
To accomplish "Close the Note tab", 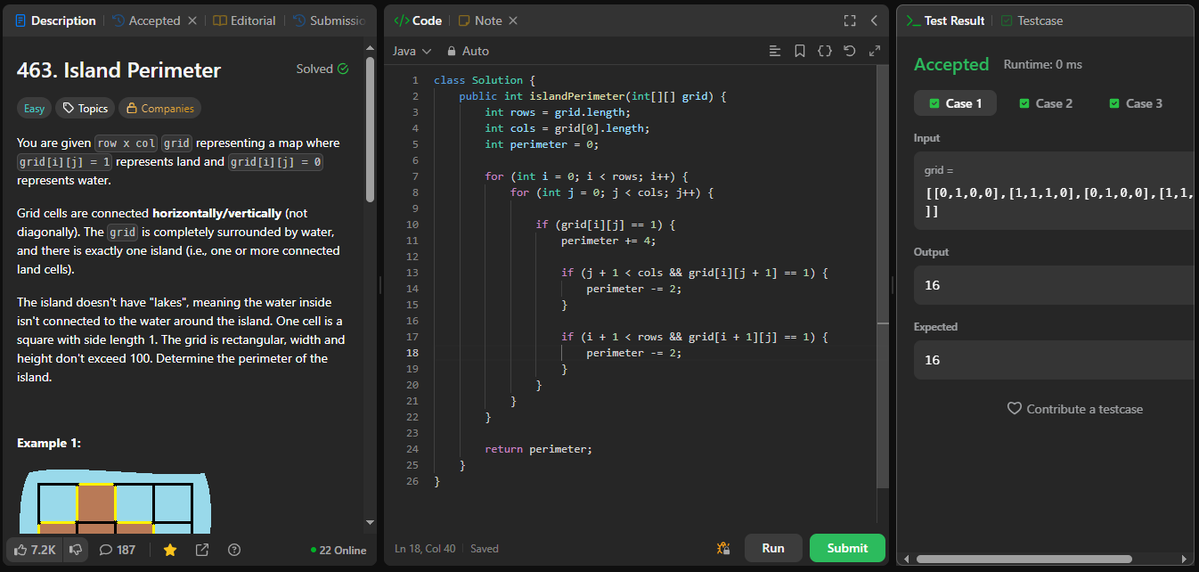I will pos(513,21).
